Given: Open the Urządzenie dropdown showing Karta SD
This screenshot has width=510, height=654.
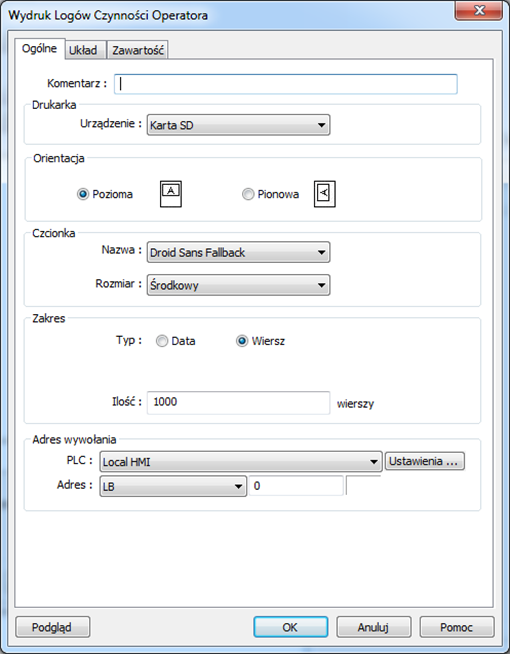Looking at the screenshot, I should click(238, 125).
